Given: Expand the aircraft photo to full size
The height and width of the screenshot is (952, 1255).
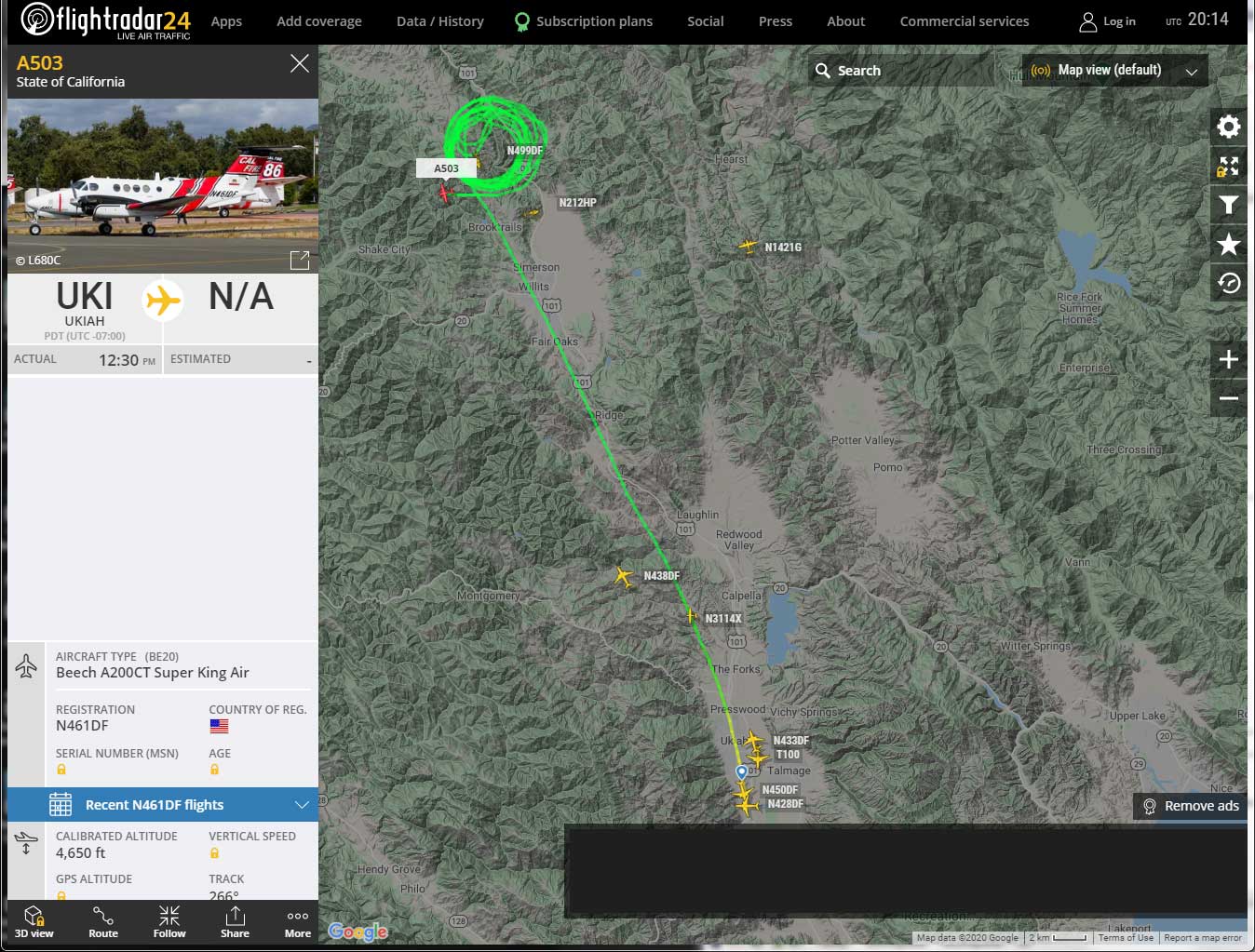Looking at the screenshot, I should [300, 261].
